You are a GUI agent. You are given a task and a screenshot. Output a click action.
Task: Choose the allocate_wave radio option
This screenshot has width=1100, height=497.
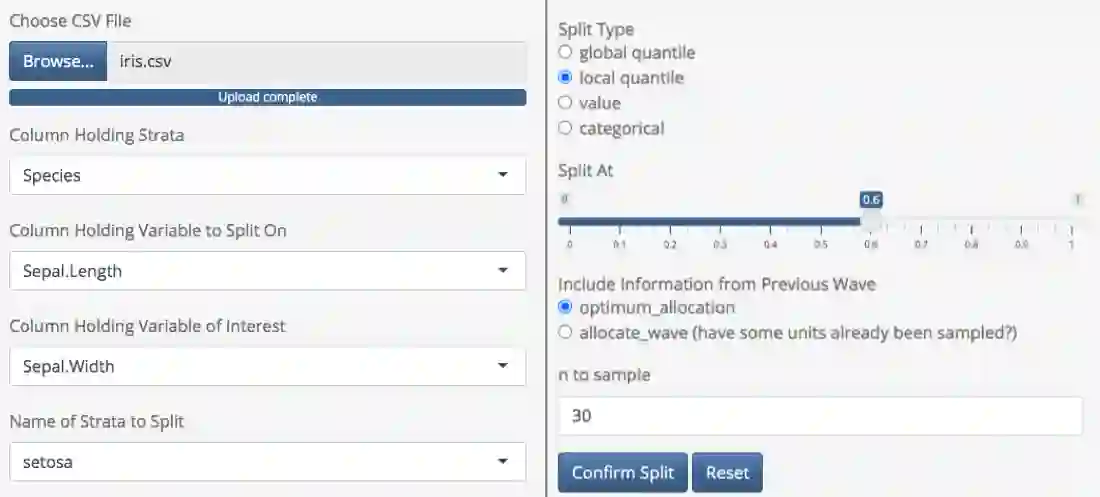click(x=566, y=332)
